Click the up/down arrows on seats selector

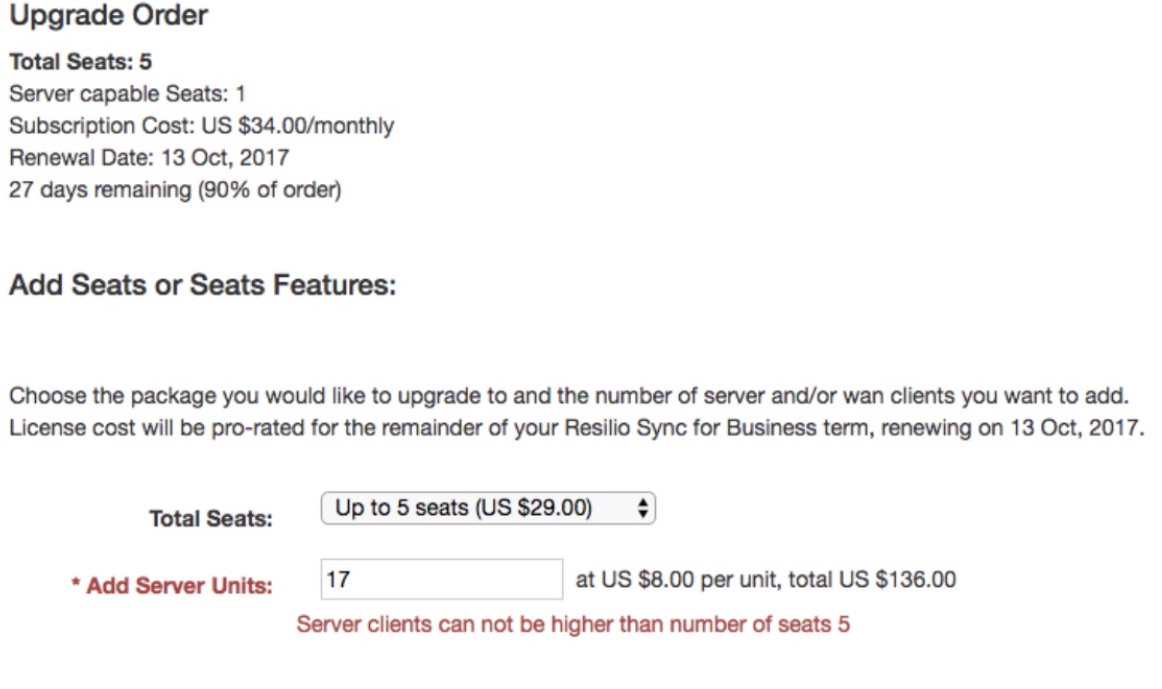coord(643,509)
